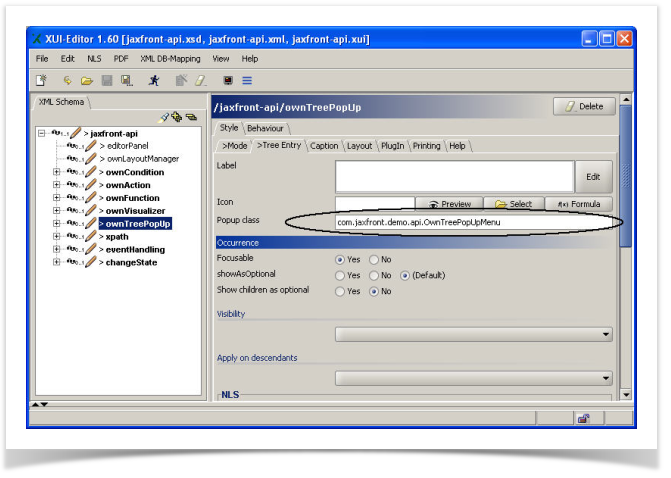Choose Yes for Show children as optional
Screen dimensions: 671x478
pyautogui.click(x=340, y=291)
